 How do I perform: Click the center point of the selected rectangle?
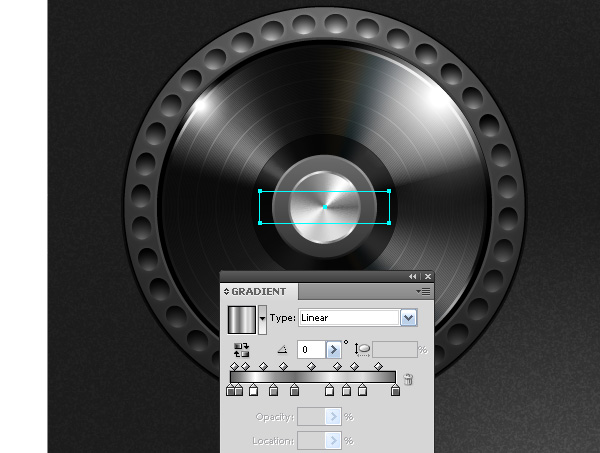[x=325, y=207]
